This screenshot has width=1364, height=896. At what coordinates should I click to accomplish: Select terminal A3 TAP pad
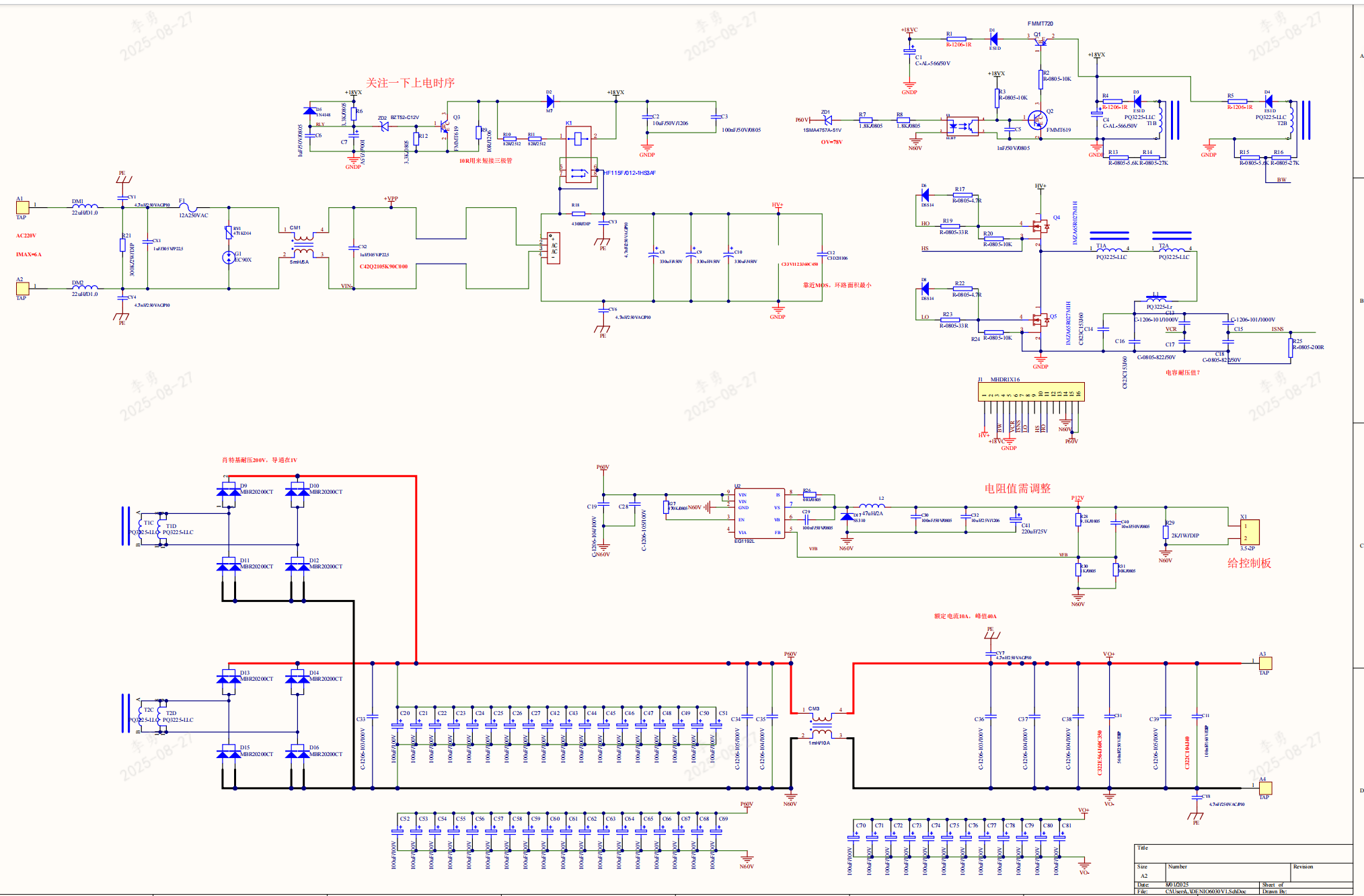1265,663
